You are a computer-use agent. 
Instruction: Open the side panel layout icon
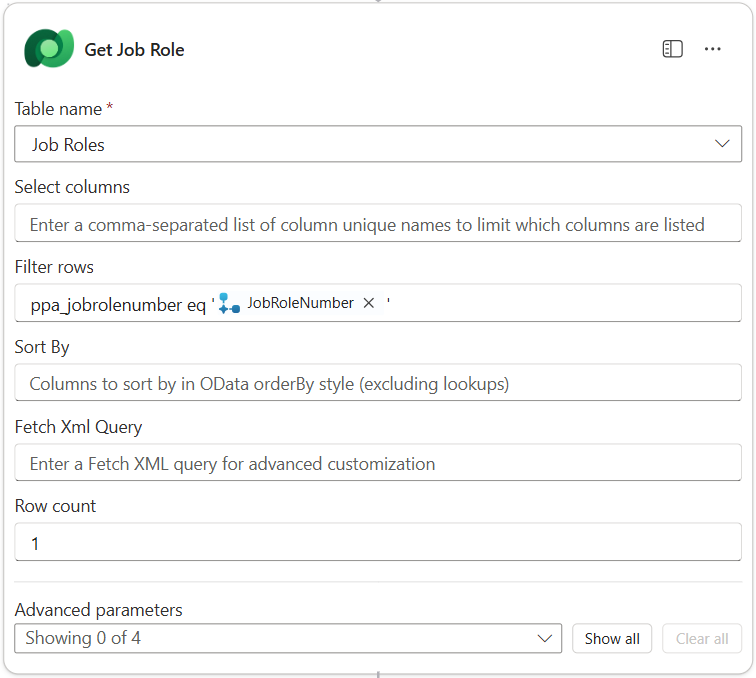point(672,49)
